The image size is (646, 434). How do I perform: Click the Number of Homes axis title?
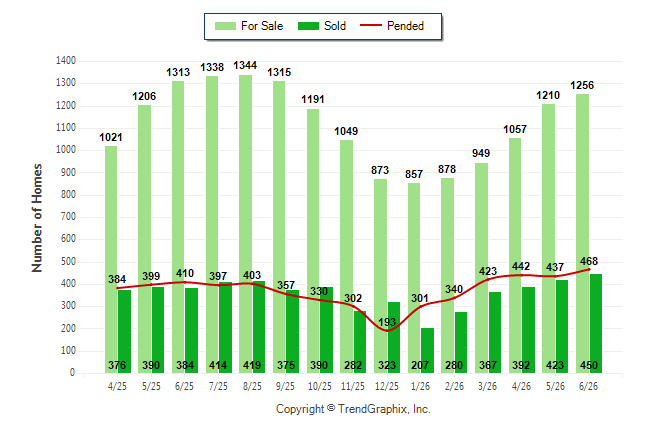point(37,218)
